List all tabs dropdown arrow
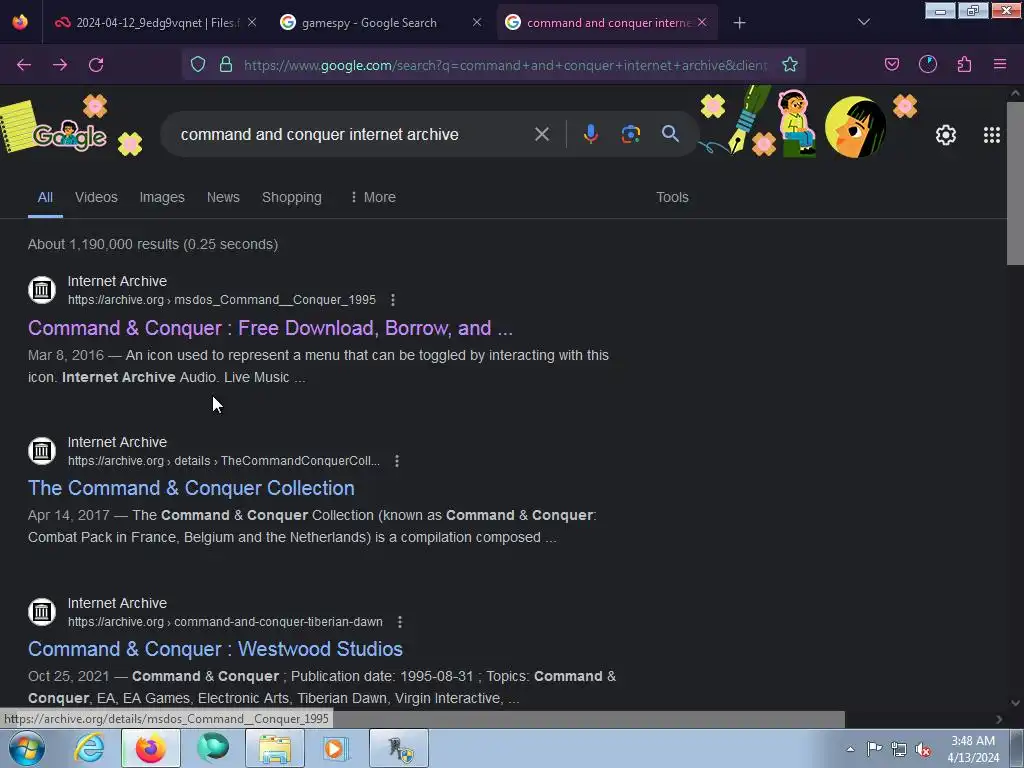This screenshot has width=1024, height=768. click(863, 22)
